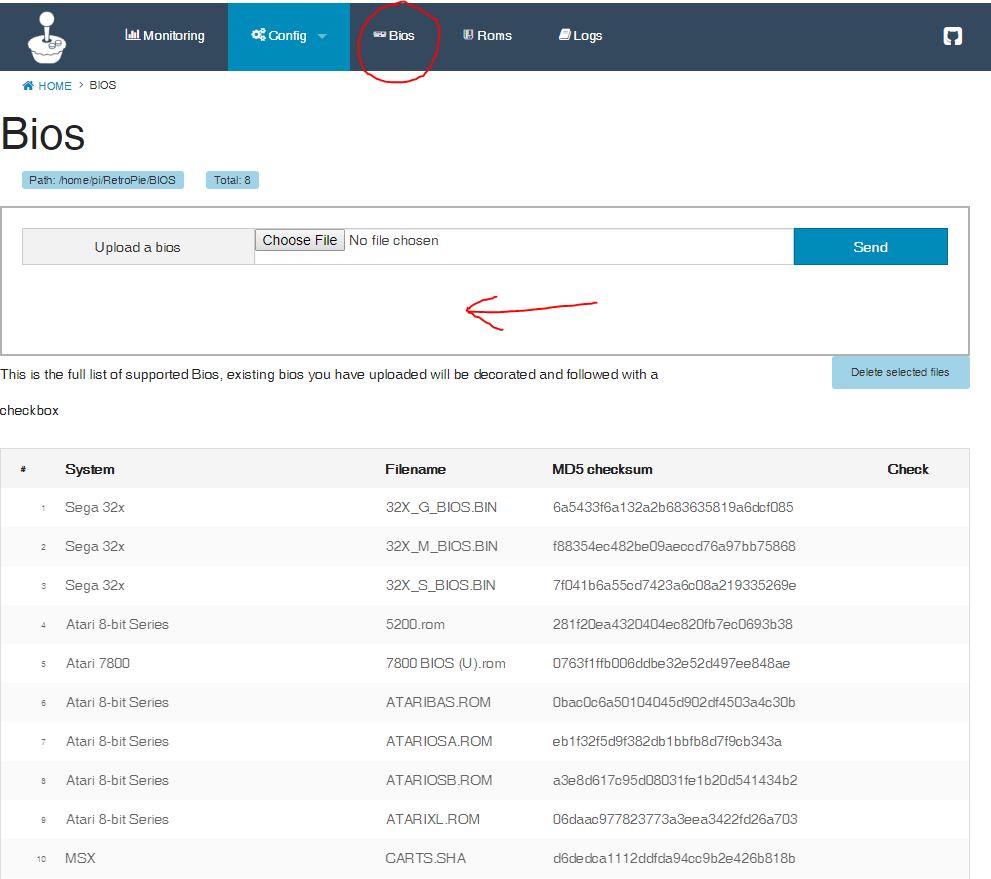This screenshot has height=879, width=991.
Task: Click the icon beside Roms in navbar
Action: [467, 35]
